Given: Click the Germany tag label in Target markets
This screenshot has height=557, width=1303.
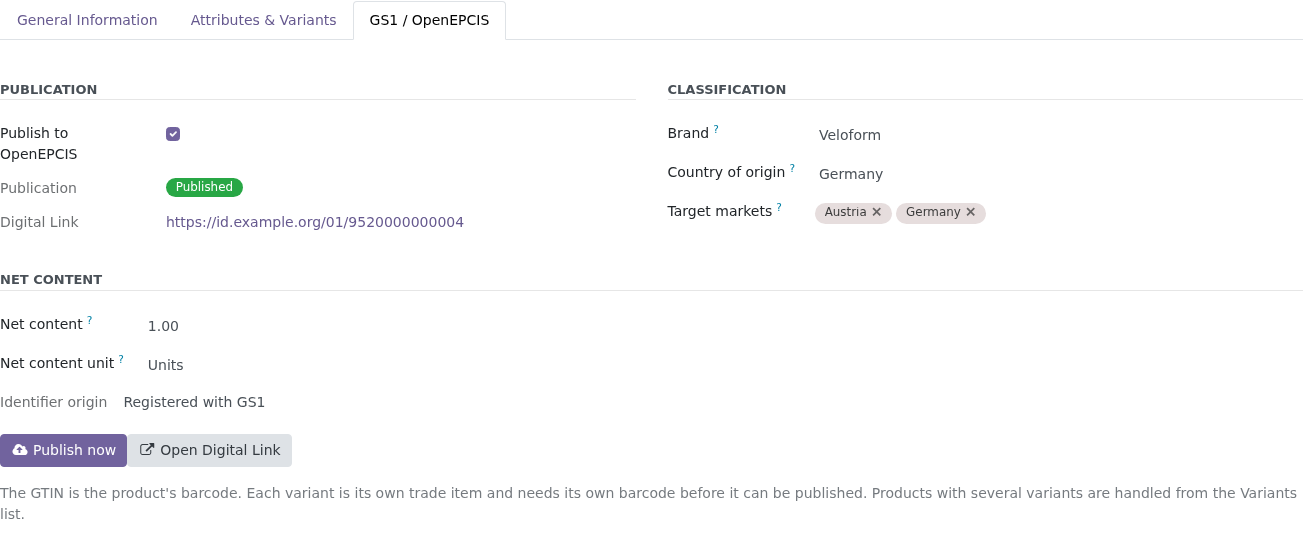Looking at the screenshot, I should coord(933,212).
